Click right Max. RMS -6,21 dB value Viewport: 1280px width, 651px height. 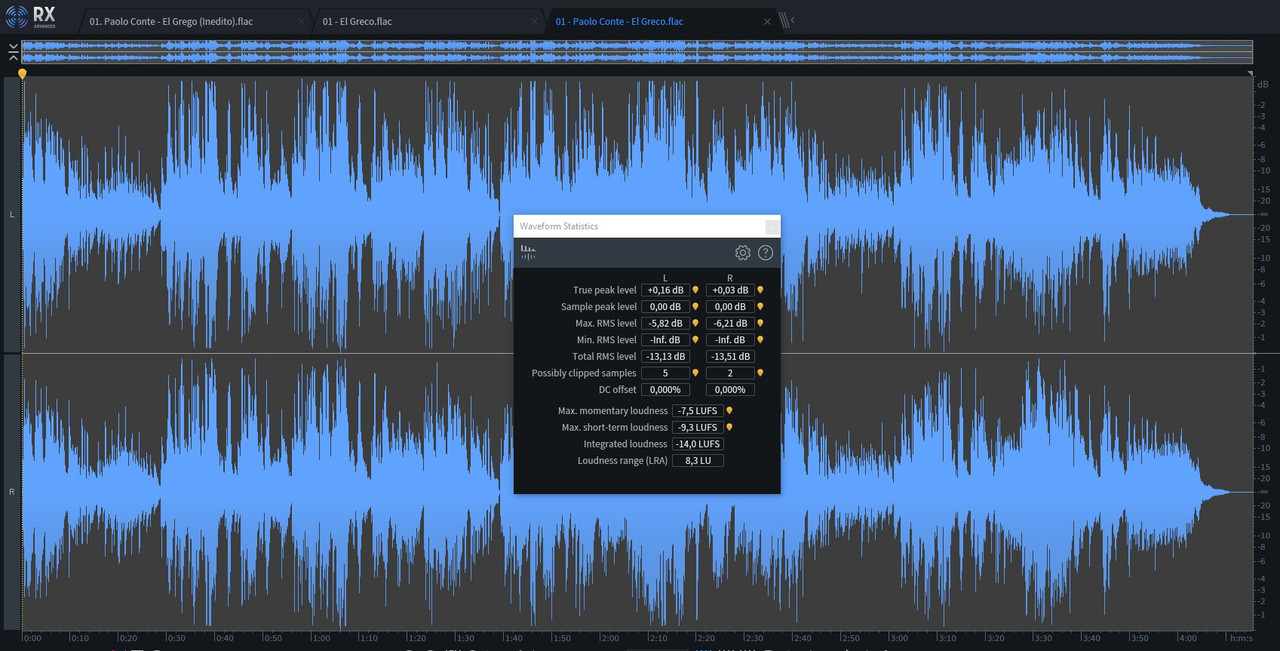pos(730,323)
